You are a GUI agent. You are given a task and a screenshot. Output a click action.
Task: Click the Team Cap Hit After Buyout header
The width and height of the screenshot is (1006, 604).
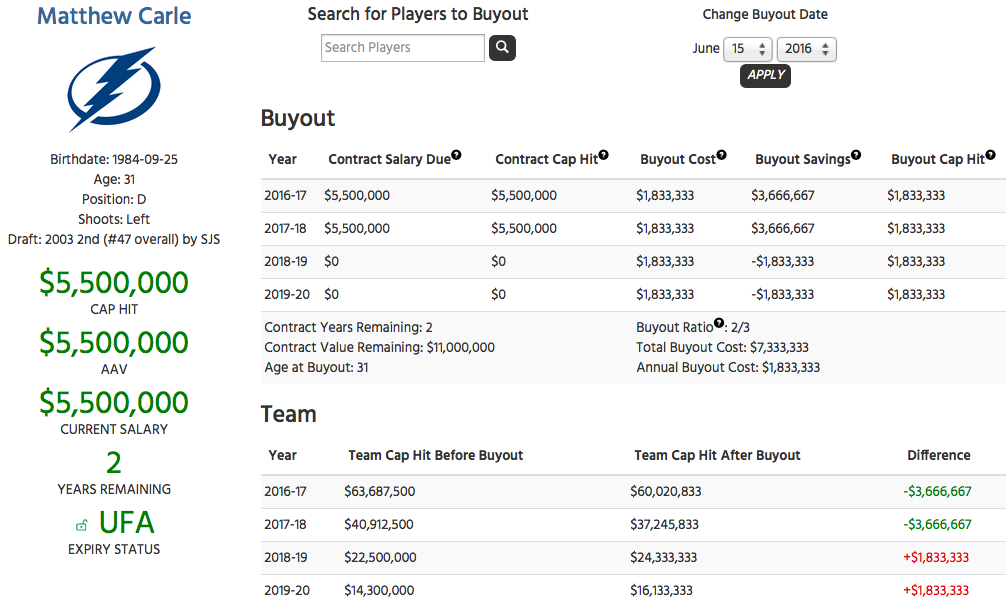(x=717, y=456)
